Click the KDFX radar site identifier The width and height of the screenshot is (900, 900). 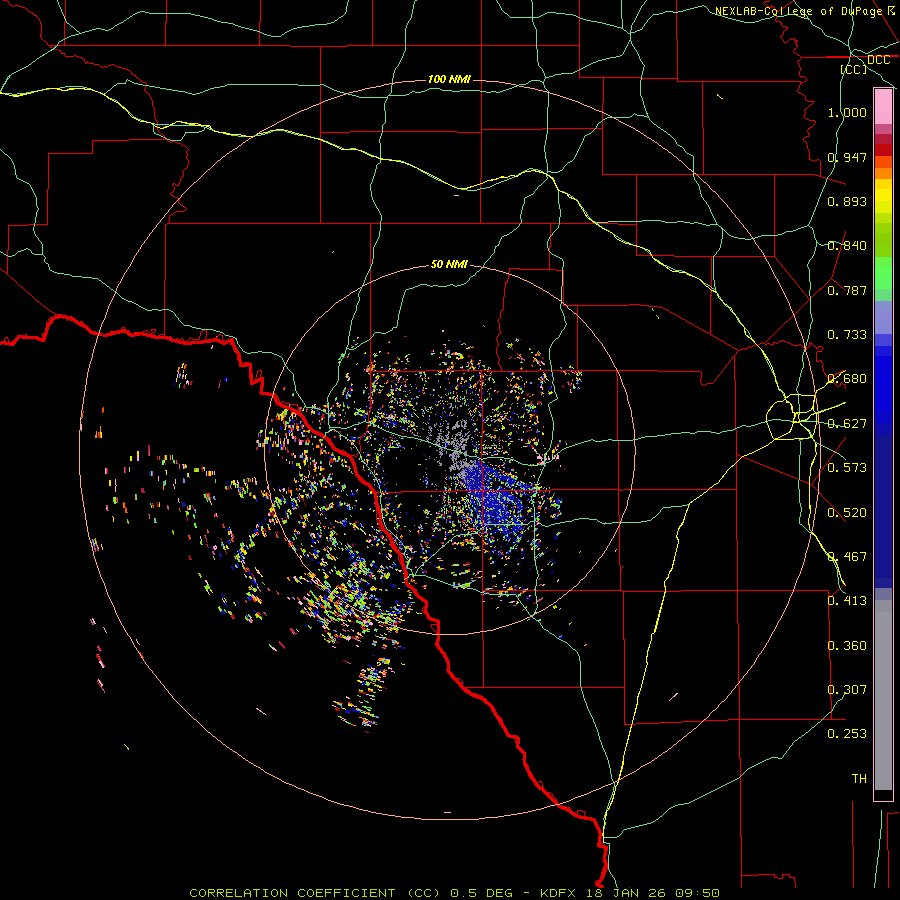(x=557, y=893)
